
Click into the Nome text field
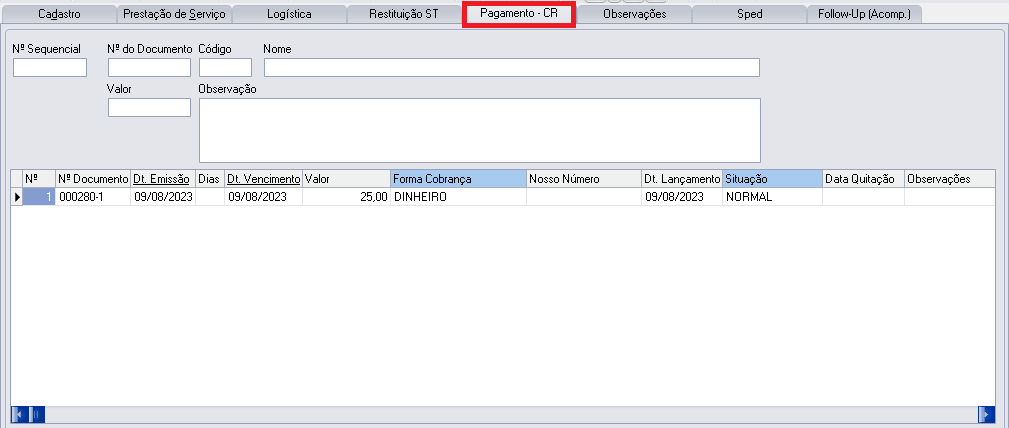[511, 68]
